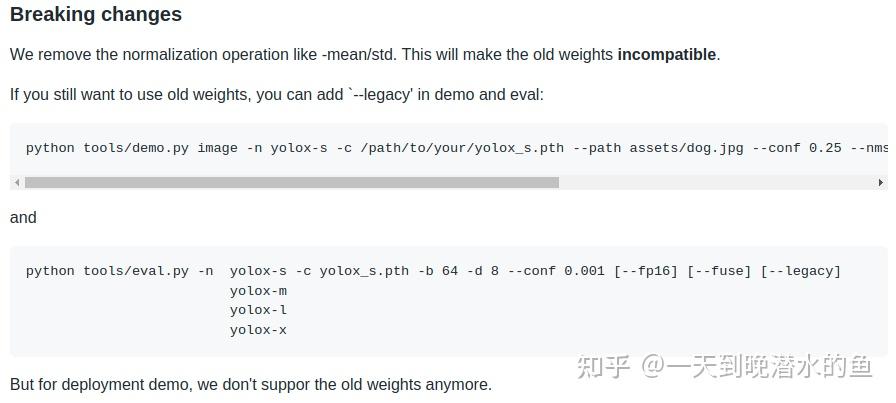Click the sentence about deployment demo
This screenshot has height=403, width=896.
tap(250, 385)
